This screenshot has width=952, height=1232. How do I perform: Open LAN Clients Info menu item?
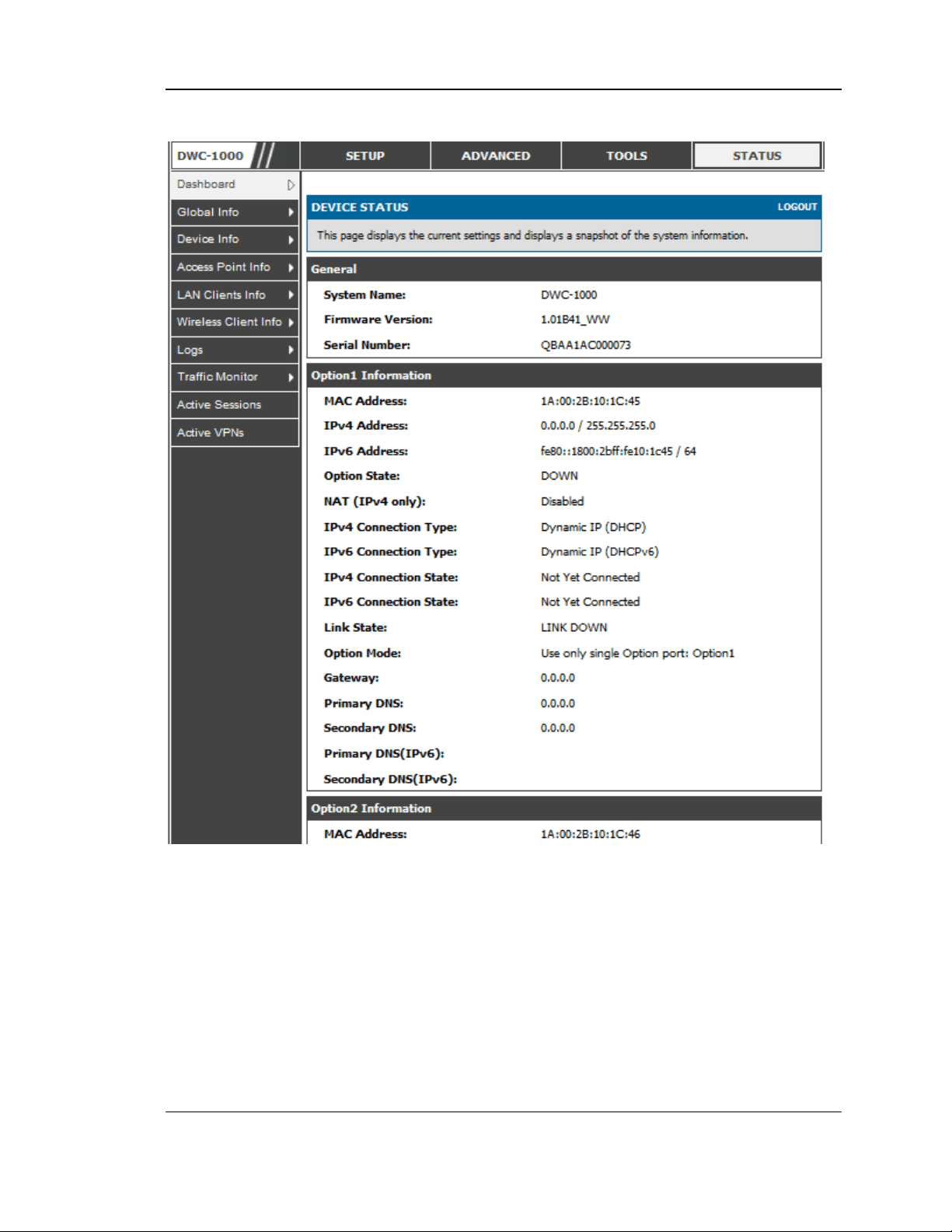point(235,295)
